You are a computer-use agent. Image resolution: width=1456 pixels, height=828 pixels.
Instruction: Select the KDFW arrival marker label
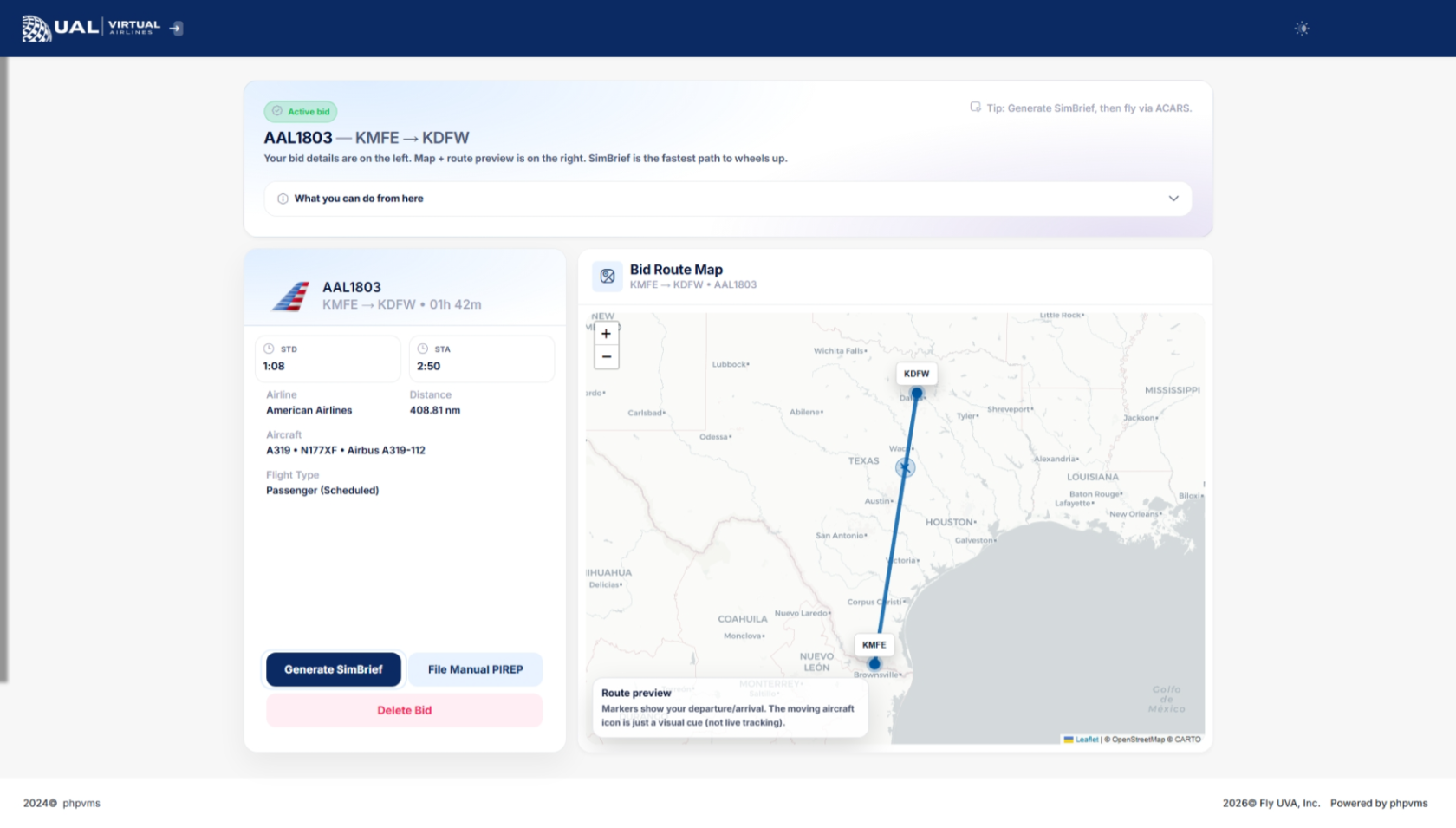[x=916, y=374]
